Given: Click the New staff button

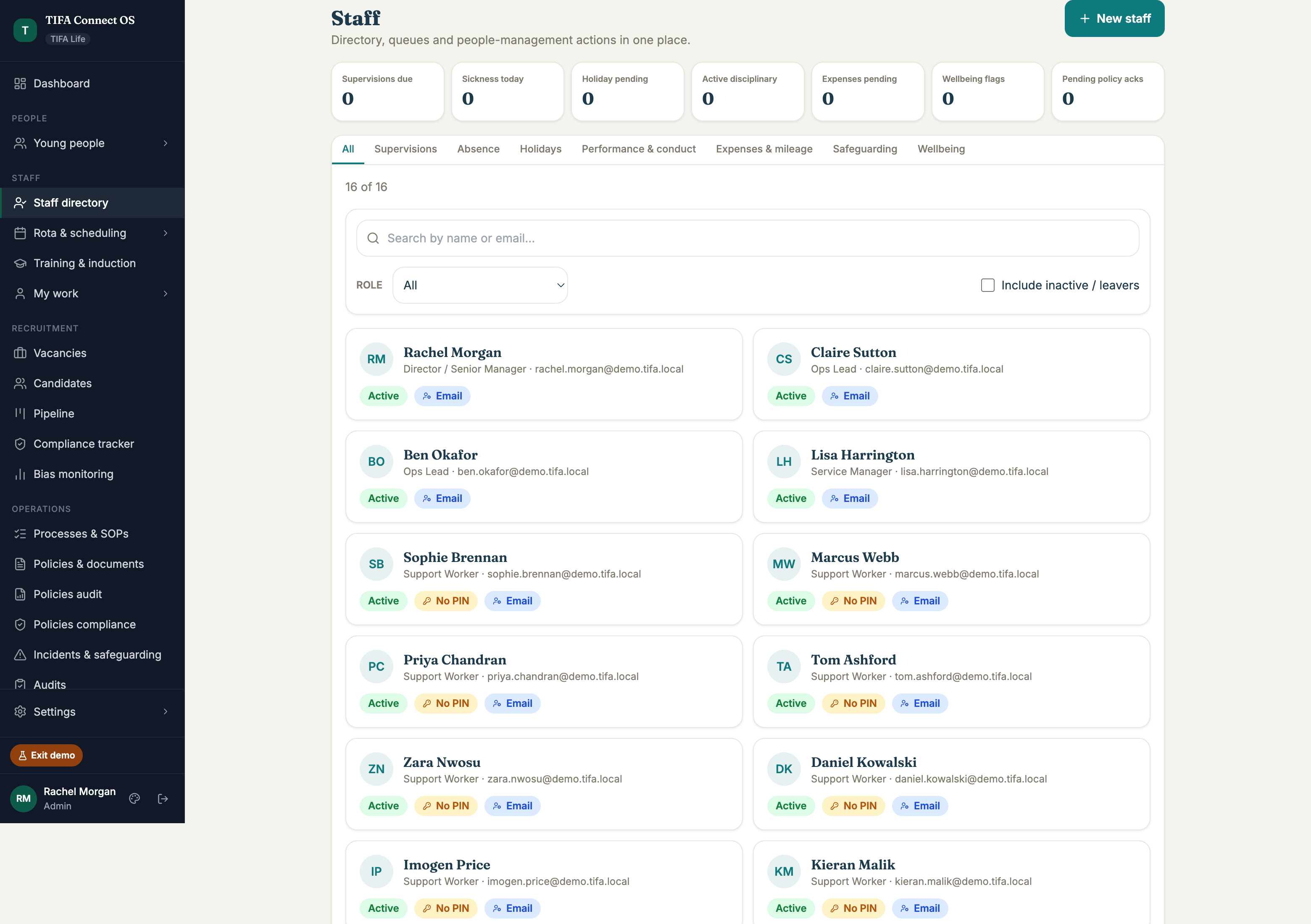Looking at the screenshot, I should pos(1115,18).
